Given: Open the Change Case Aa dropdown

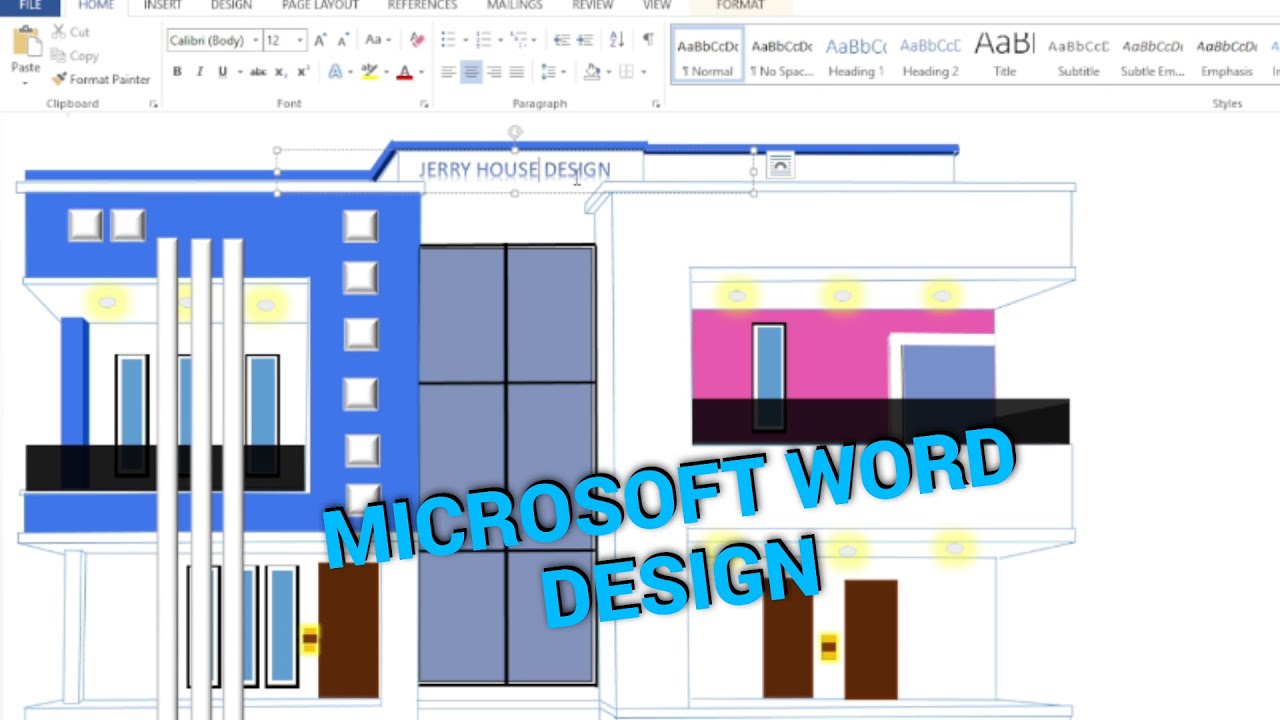Looking at the screenshot, I should point(377,40).
